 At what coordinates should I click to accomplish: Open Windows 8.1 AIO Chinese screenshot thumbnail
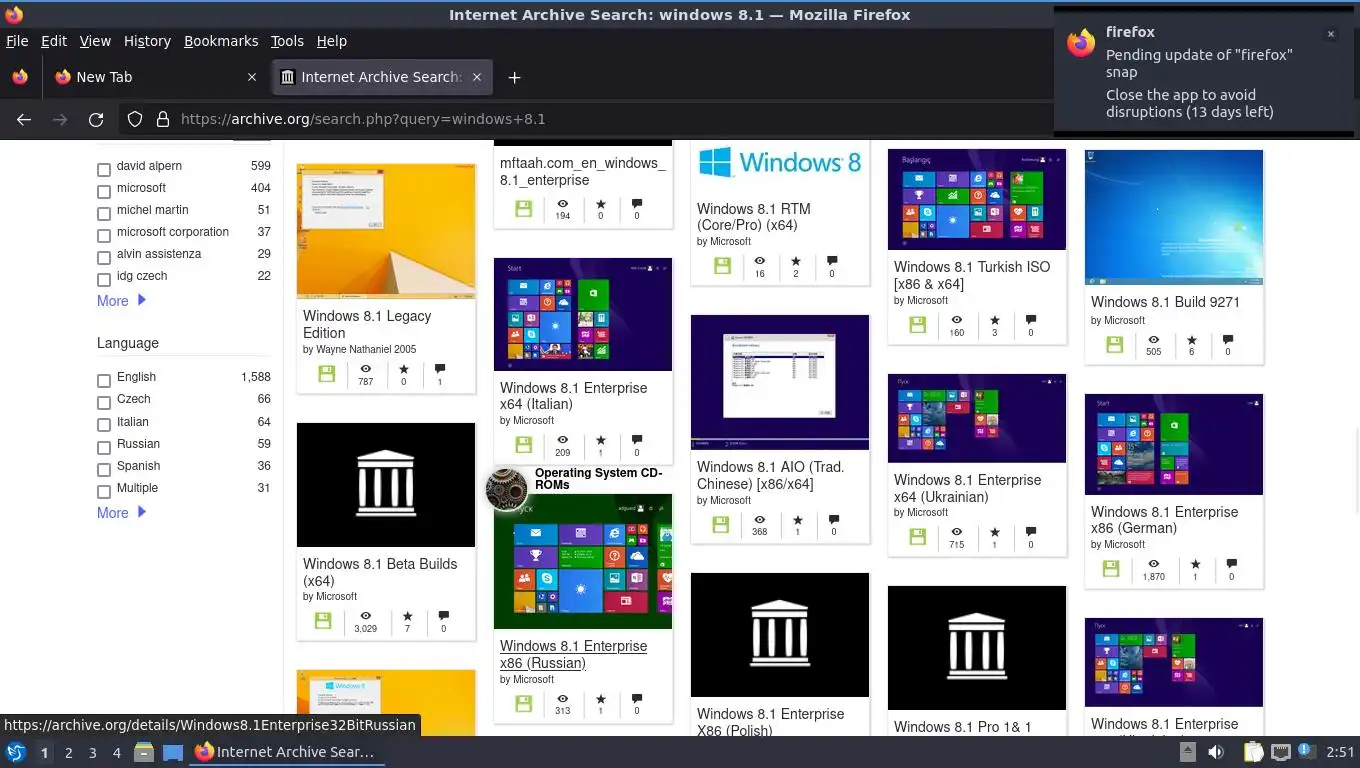pyautogui.click(x=780, y=382)
